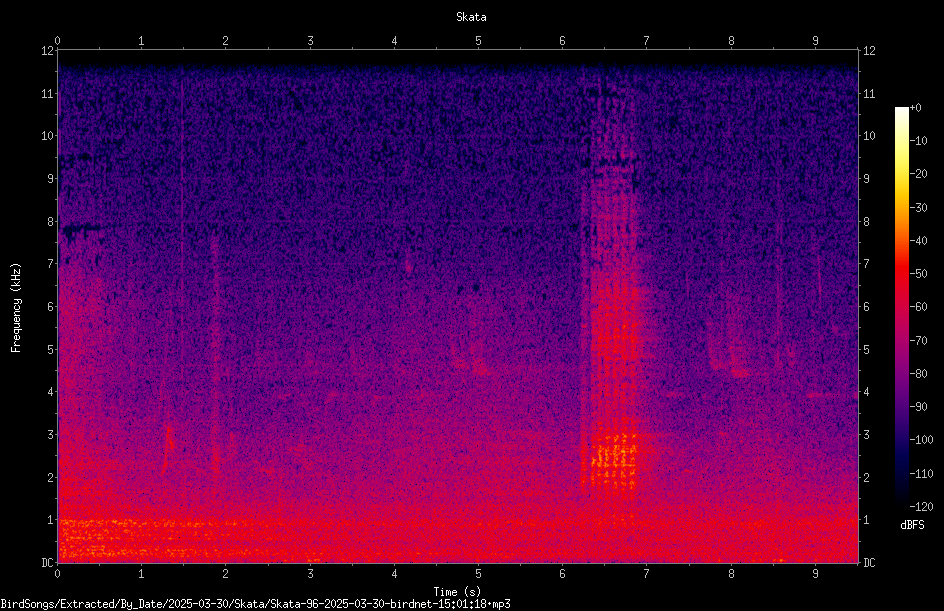Click the "-50" color bar label
The height and width of the screenshot is (611, 944).
coord(918,274)
